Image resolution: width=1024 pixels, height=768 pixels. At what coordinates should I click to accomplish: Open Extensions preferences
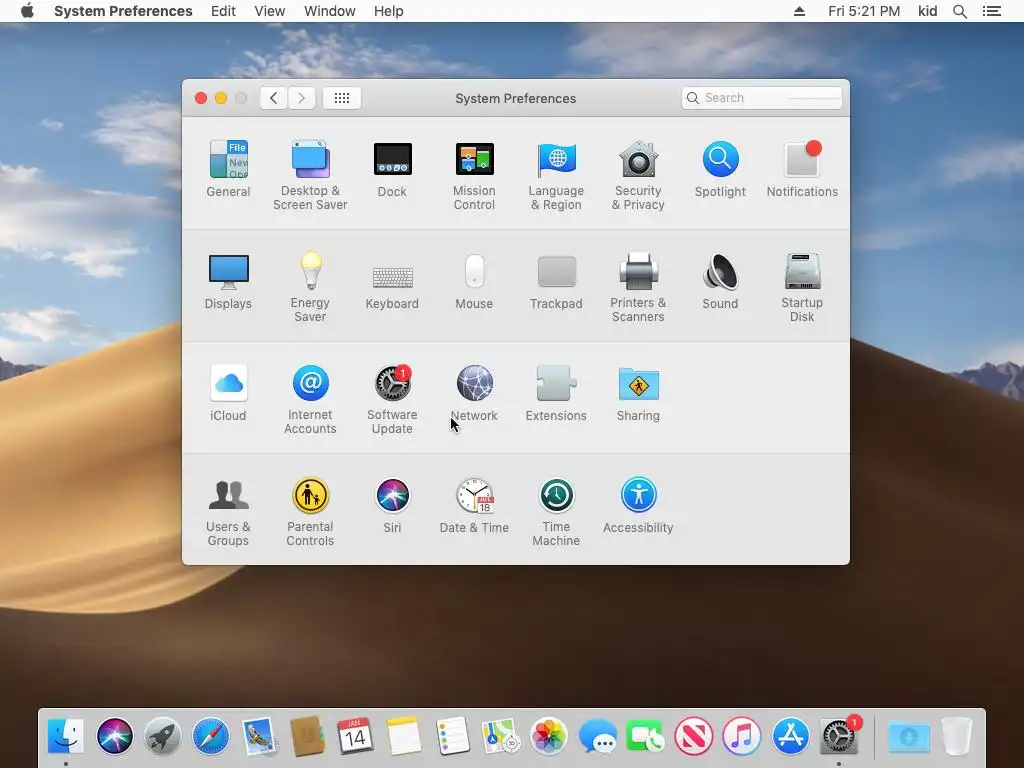tap(556, 393)
